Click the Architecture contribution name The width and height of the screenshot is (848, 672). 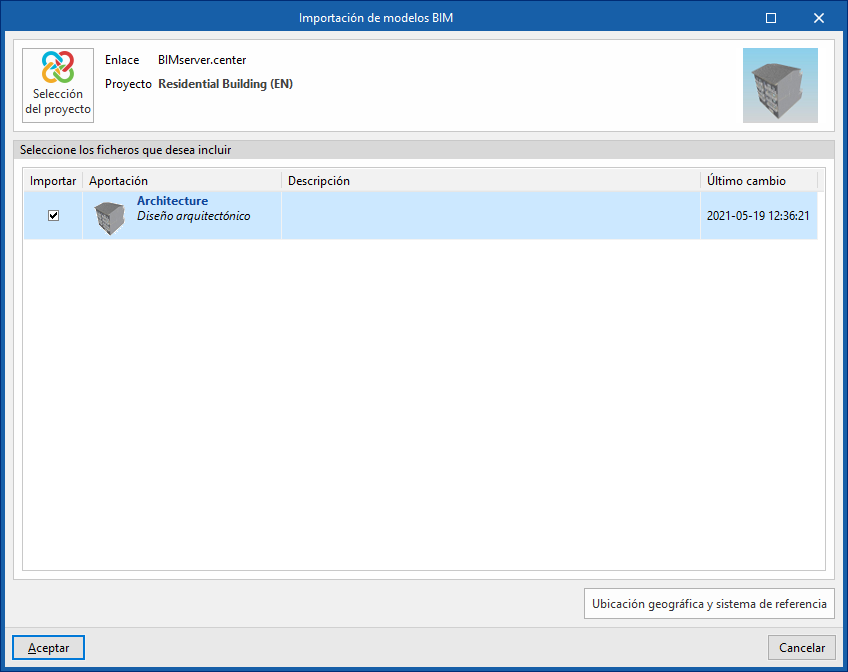(x=173, y=201)
